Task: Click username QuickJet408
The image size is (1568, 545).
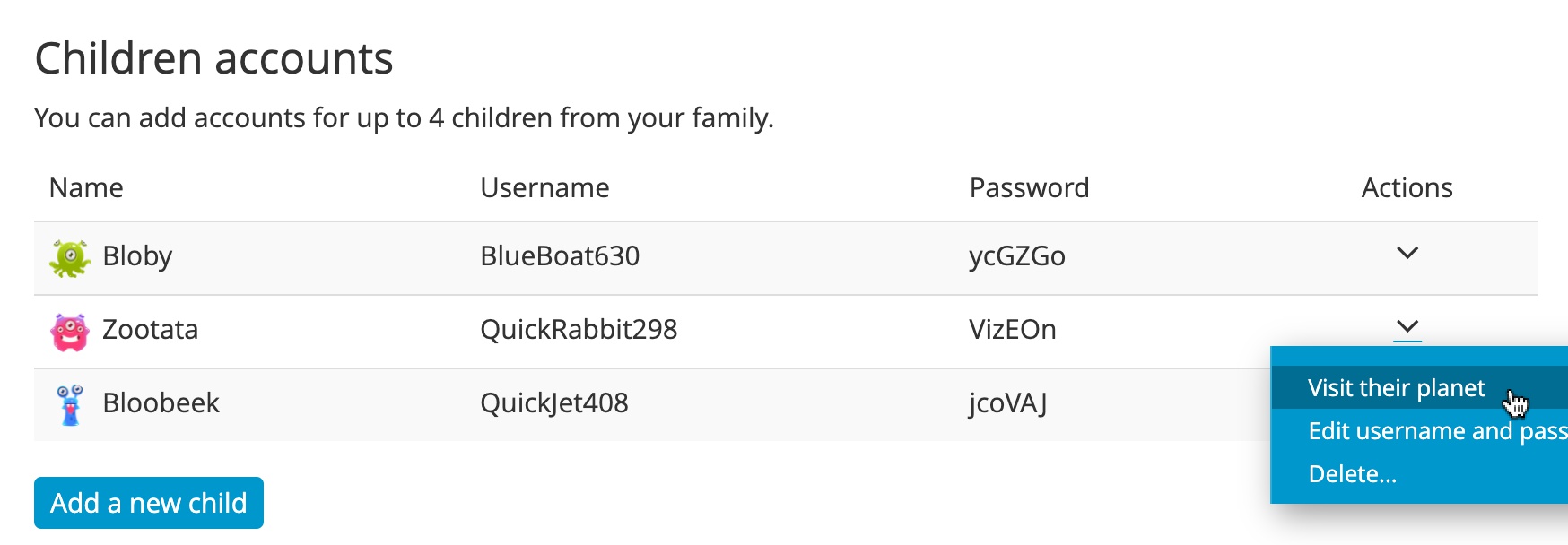Action: tap(553, 403)
